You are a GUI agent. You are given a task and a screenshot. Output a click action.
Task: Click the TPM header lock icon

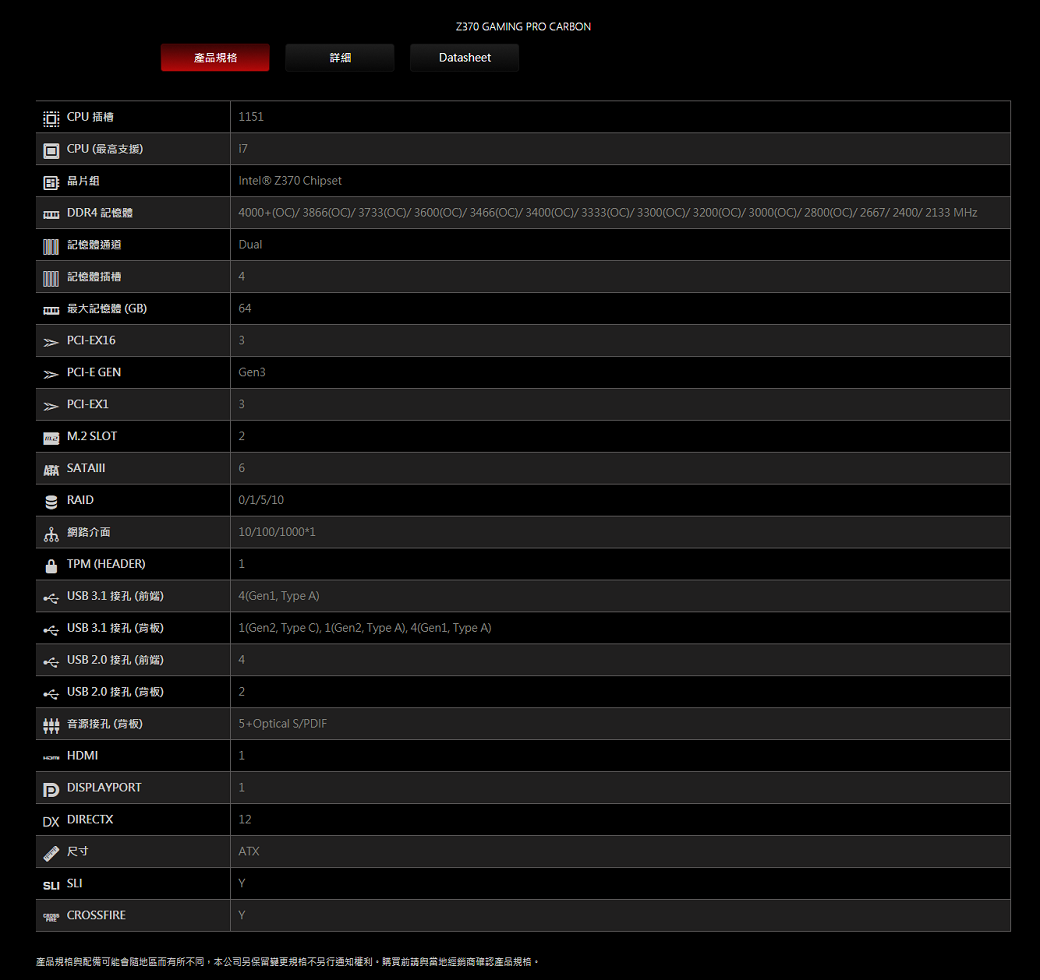tap(51, 565)
